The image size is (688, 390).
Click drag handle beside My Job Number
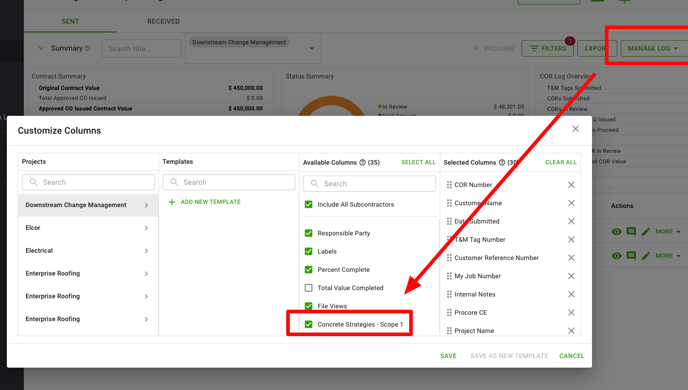[x=449, y=276]
